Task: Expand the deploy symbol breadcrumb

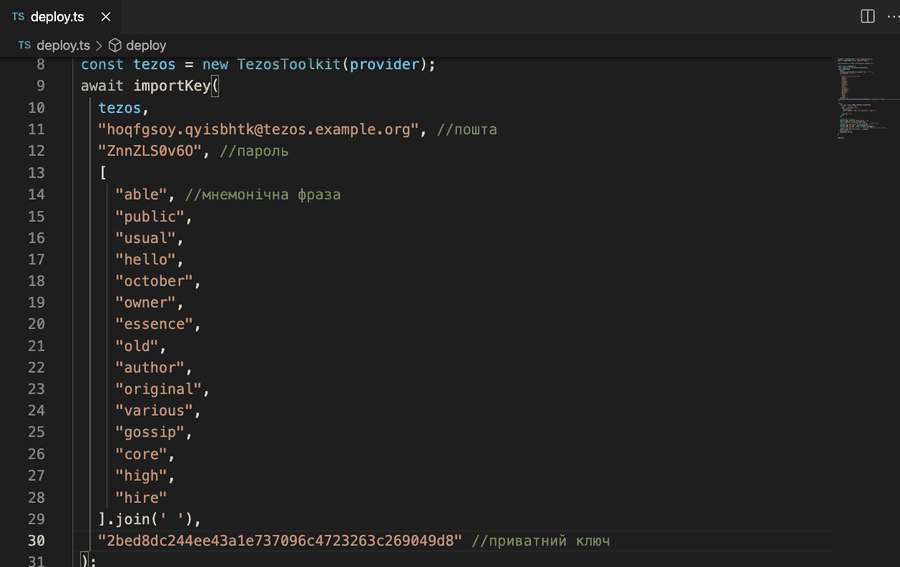Action: point(146,45)
